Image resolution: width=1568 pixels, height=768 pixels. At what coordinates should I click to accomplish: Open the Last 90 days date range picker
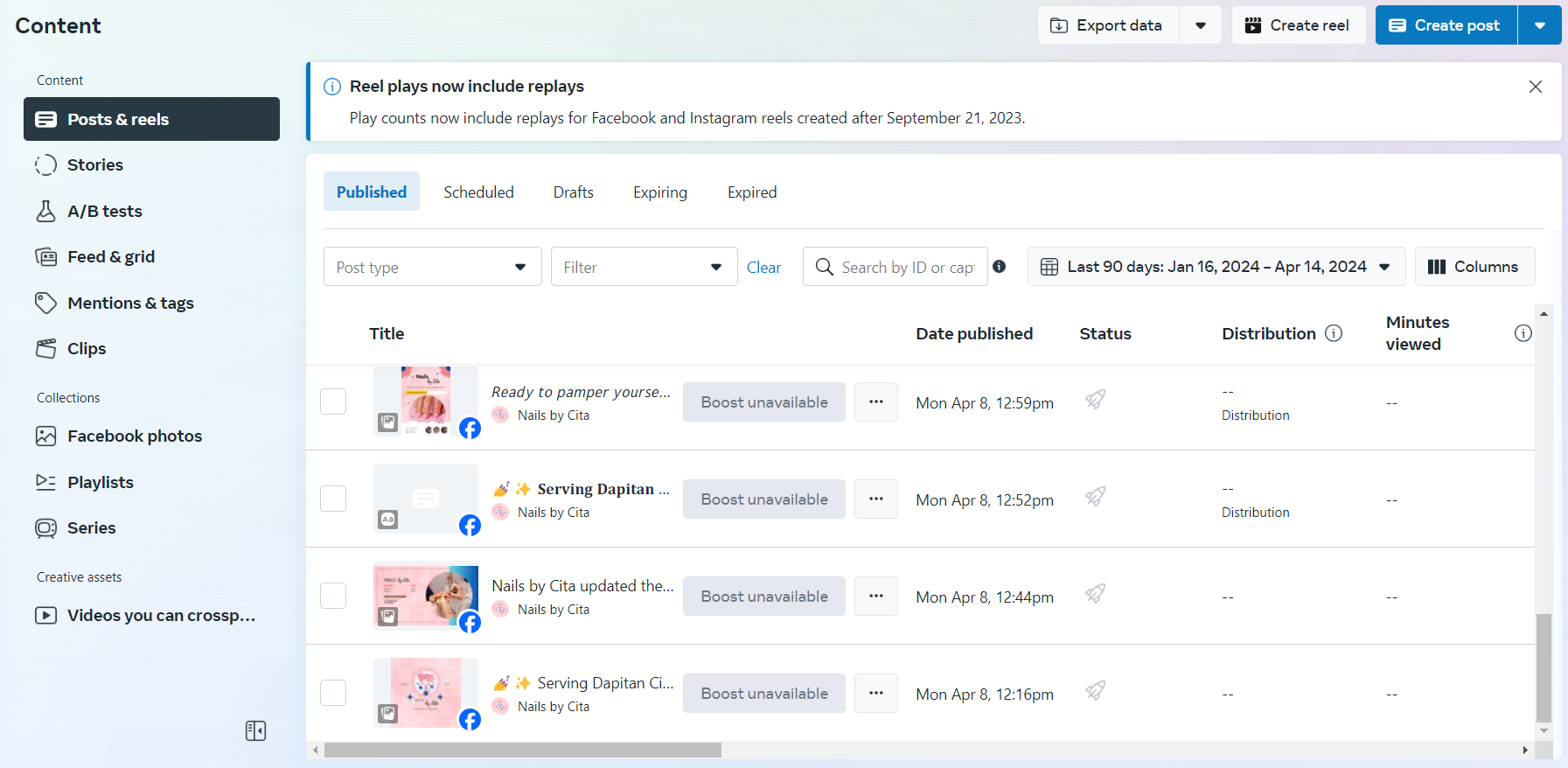[x=1216, y=267]
